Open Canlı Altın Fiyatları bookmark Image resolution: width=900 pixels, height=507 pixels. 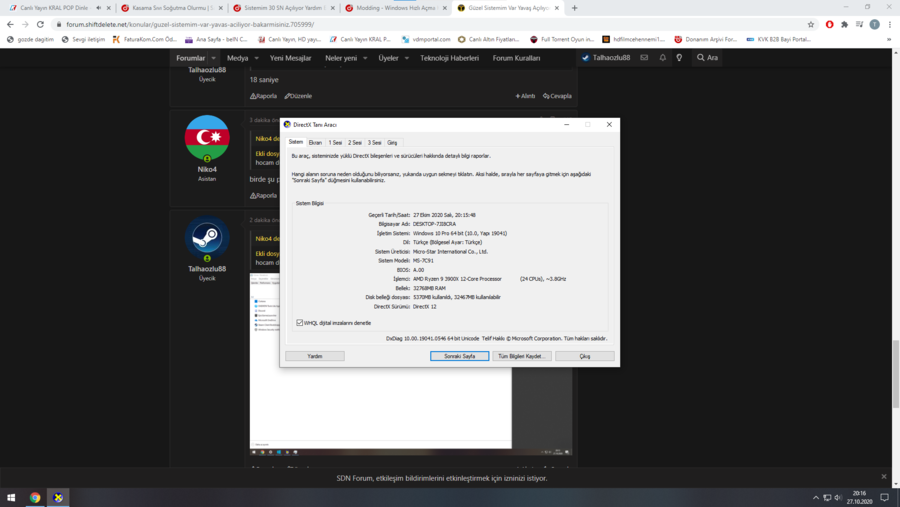click(x=488, y=40)
